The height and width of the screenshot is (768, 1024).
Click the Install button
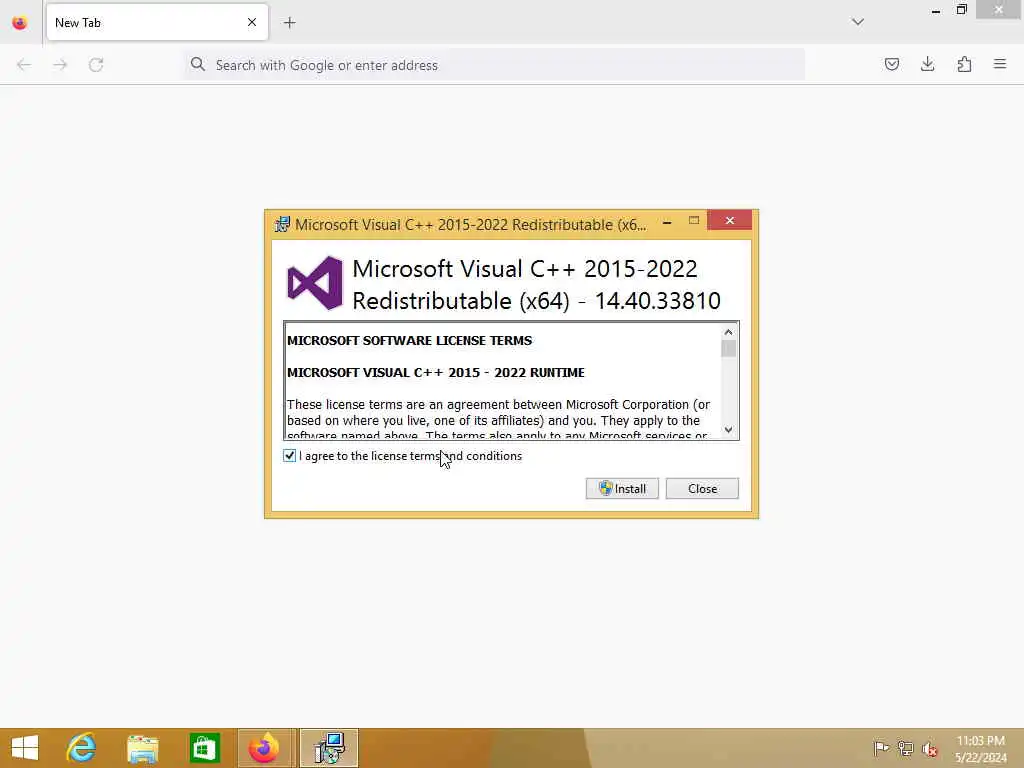[622, 488]
